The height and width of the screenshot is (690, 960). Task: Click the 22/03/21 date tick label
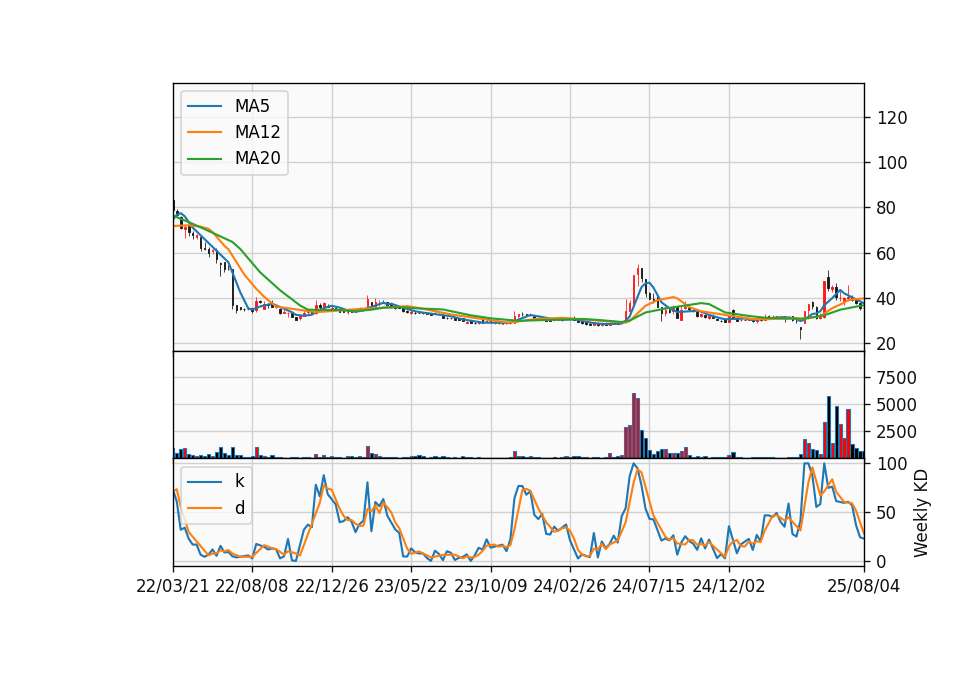click(x=173, y=586)
